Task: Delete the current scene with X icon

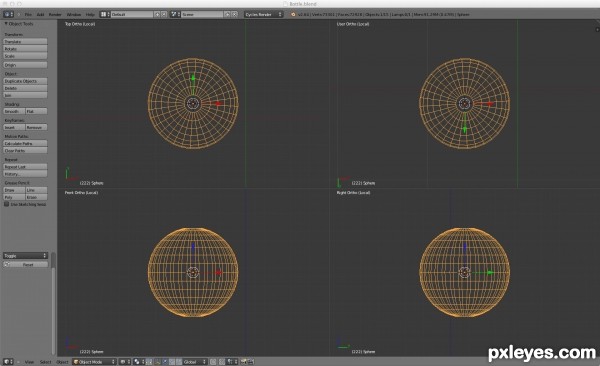Action: (234, 14)
